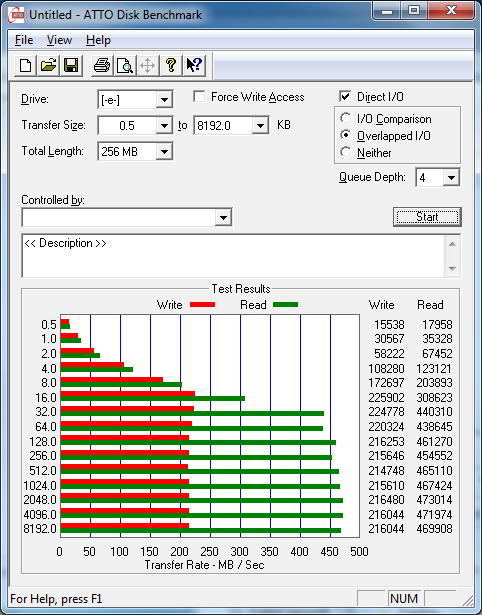Image resolution: width=482 pixels, height=615 pixels.
Task: Open the View menu
Action: tap(59, 40)
